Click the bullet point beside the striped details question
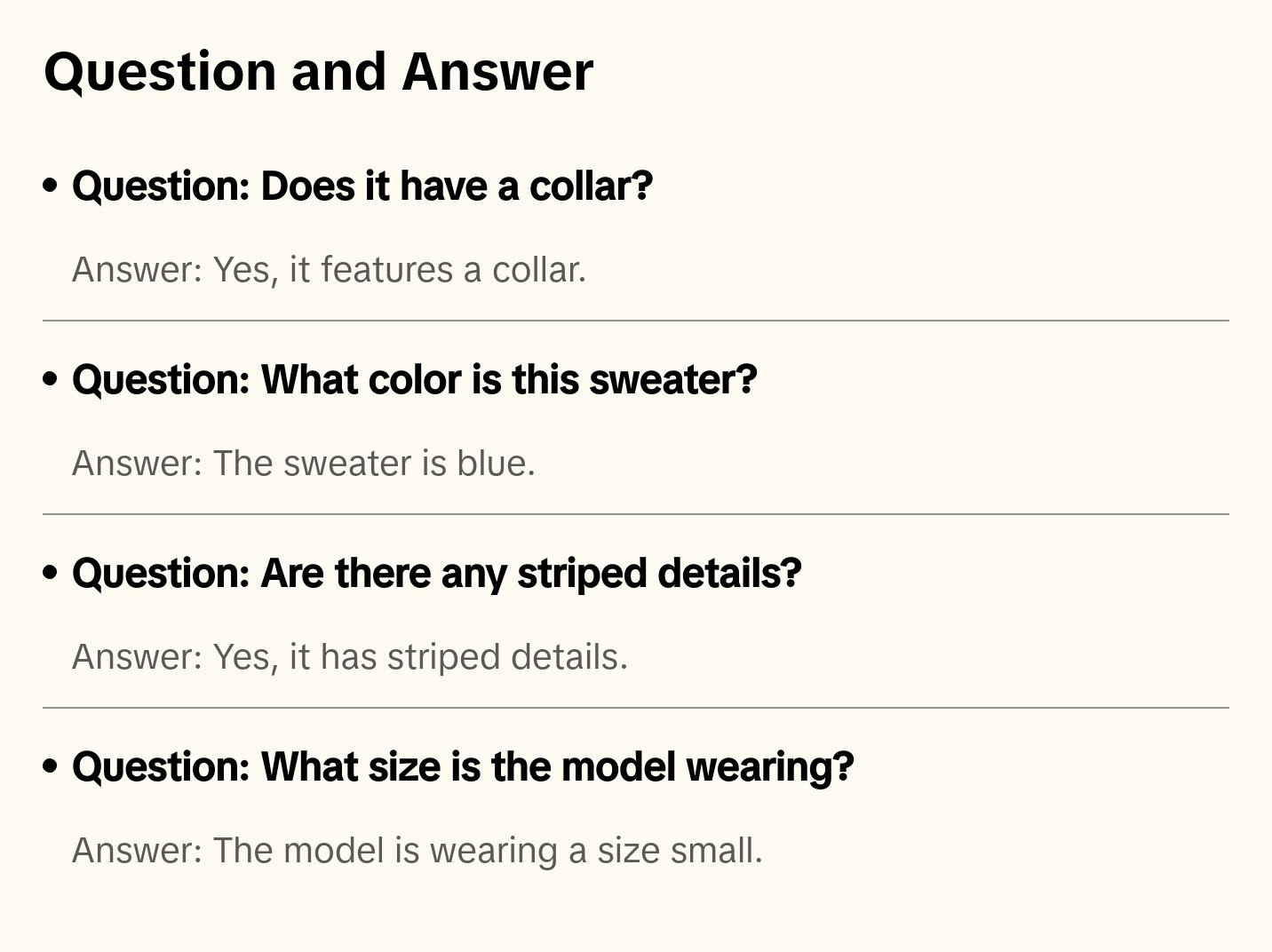The height and width of the screenshot is (952, 1272). pyautogui.click(x=51, y=574)
